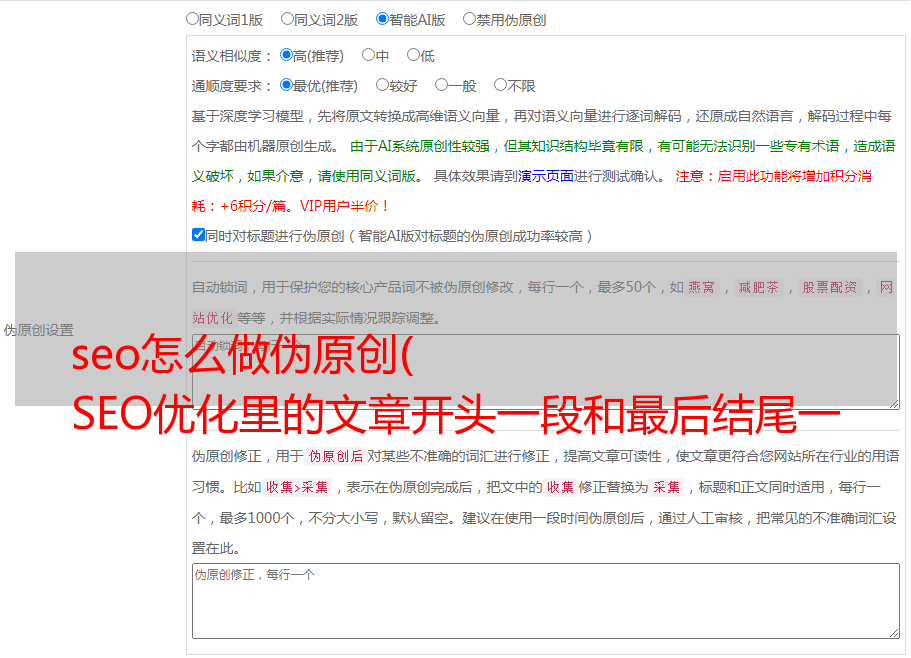Click the 伪原创后 highlighted tag

[336, 456]
